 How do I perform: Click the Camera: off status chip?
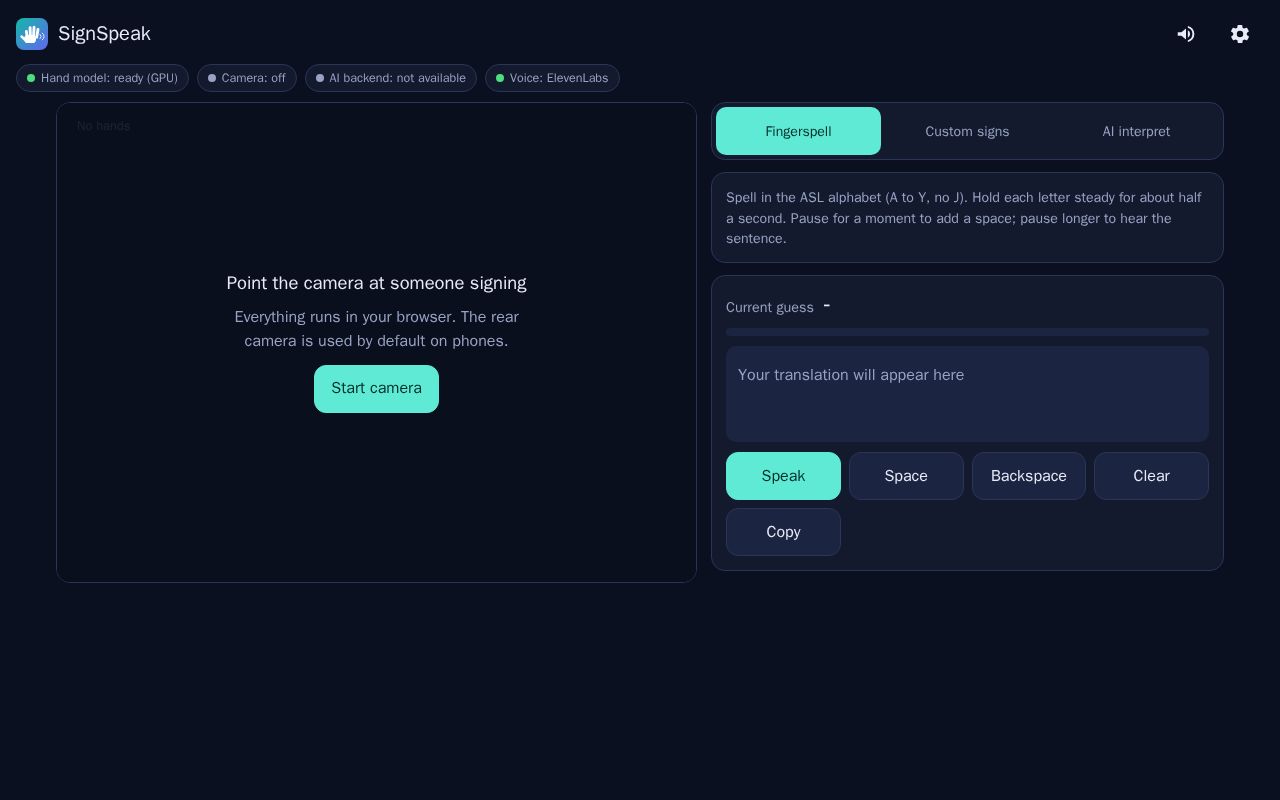coord(247,78)
